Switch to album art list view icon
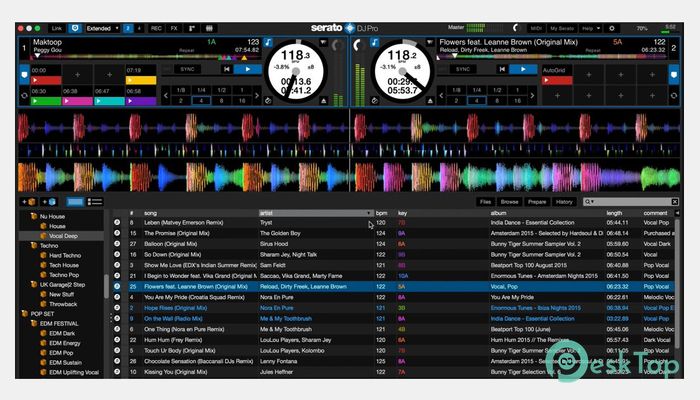Viewport: 700px width, 400px height. coord(95,202)
